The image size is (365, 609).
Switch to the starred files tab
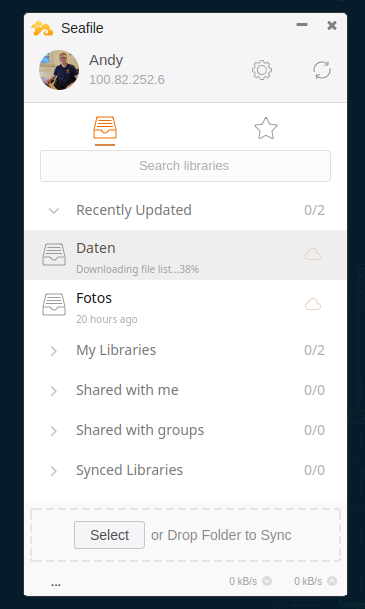(266, 128)
